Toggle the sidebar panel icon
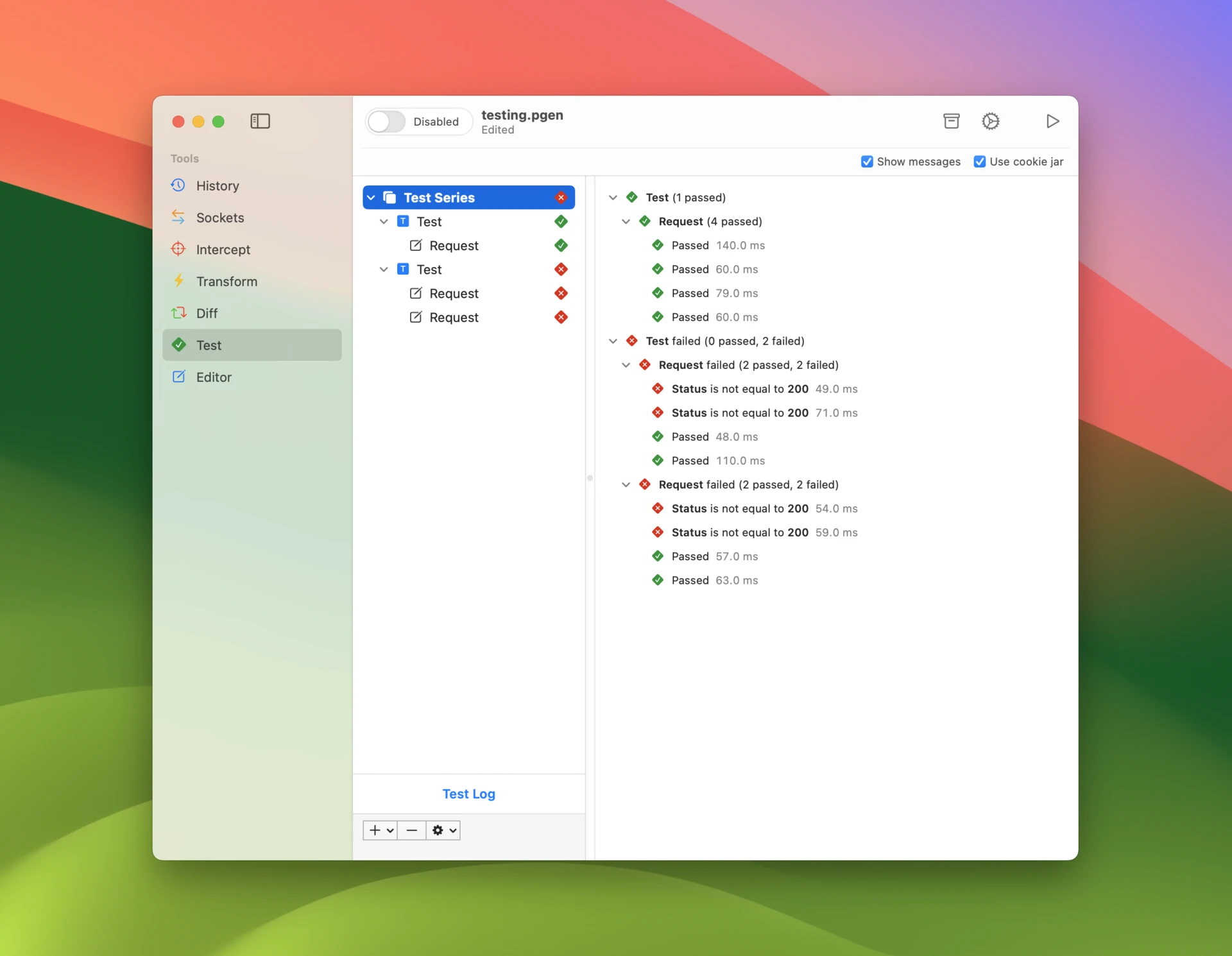The image size is (1232, 956). pyautogui.click(x=260, y=121)
